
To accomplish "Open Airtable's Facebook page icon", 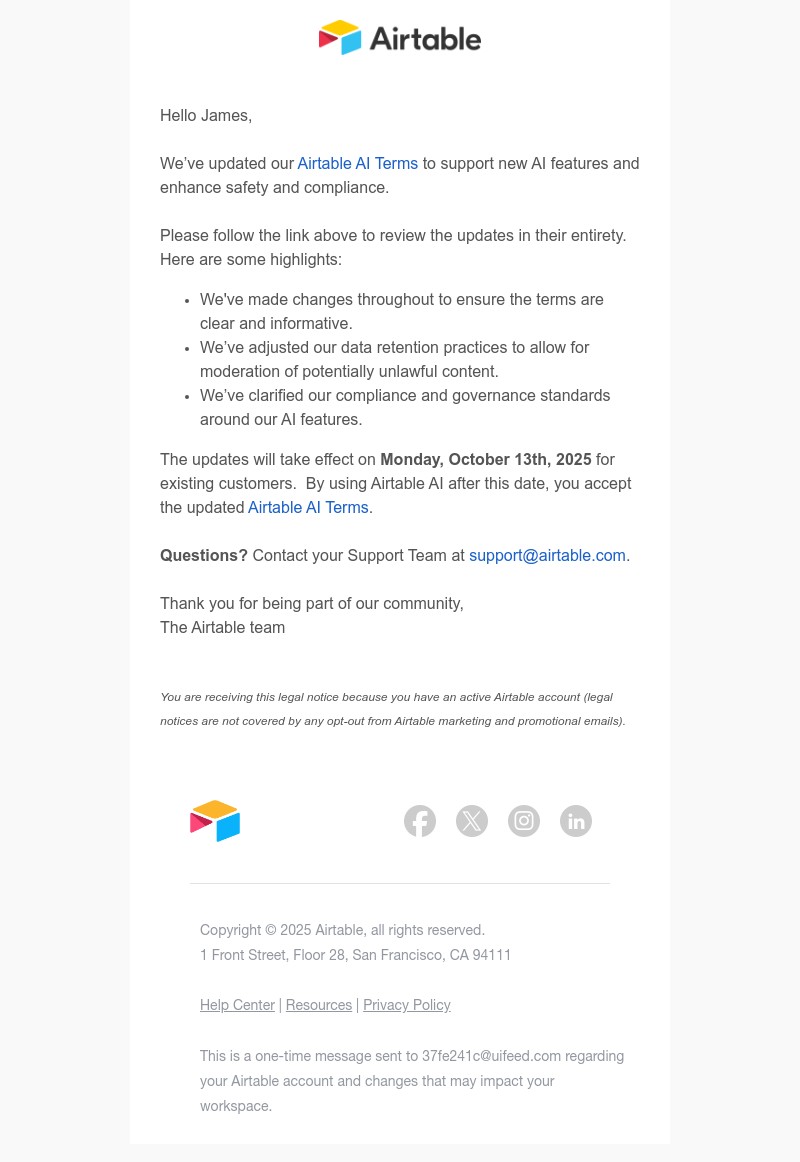I will pyautogui.click(x=420, y=821).
